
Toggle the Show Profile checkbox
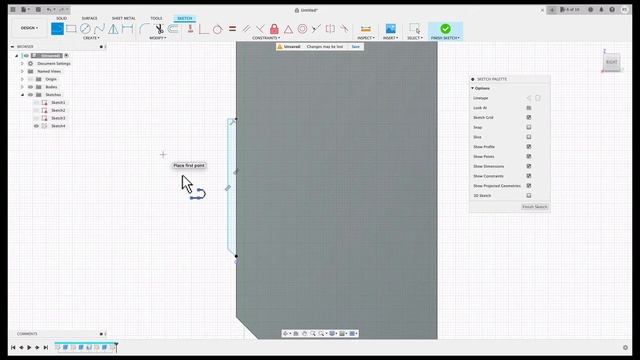(529, 147)
